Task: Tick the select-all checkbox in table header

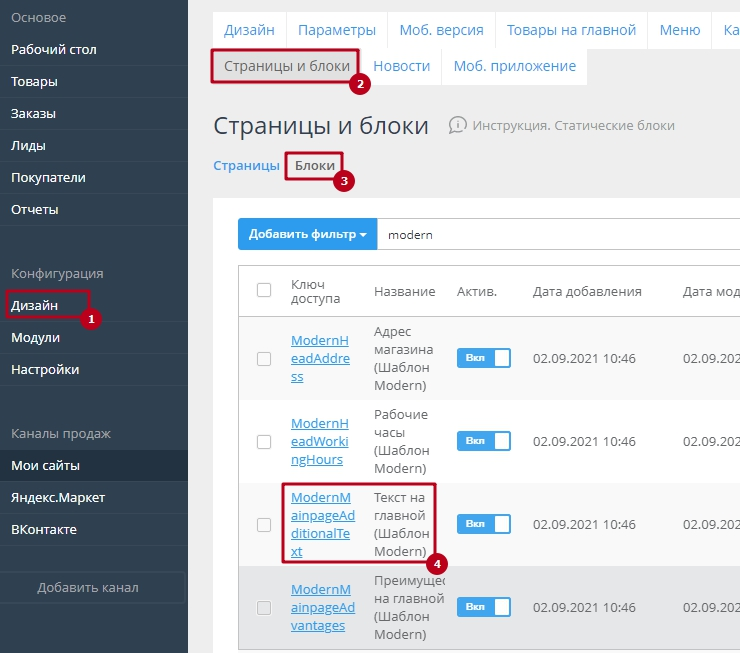Action: pyautogui.click(x=264, y=291)
